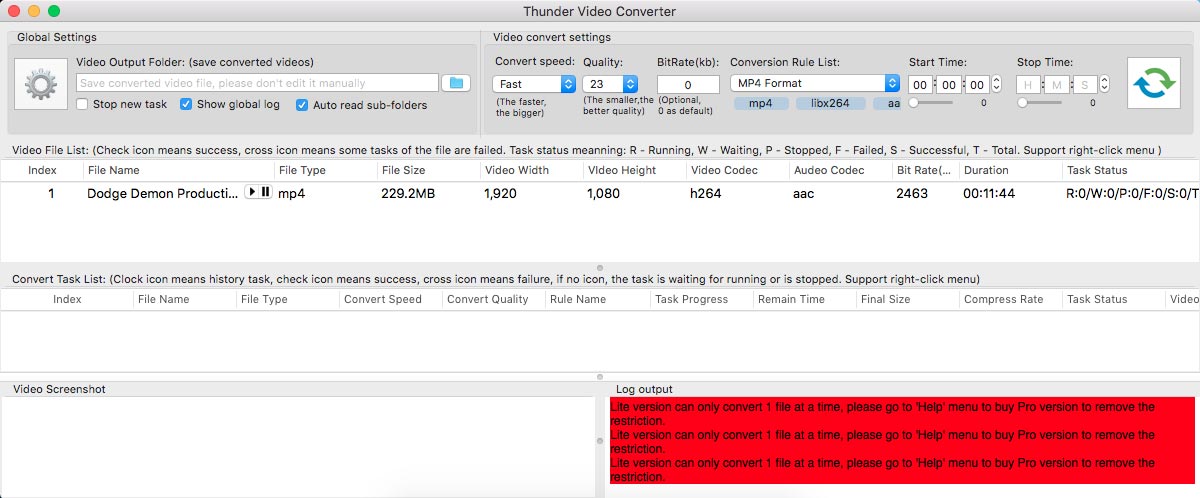This screenshot has height=498, width=1200.
Task: Toggle Auto read sub-folders checkbox
Action: [x=302, y=105]
